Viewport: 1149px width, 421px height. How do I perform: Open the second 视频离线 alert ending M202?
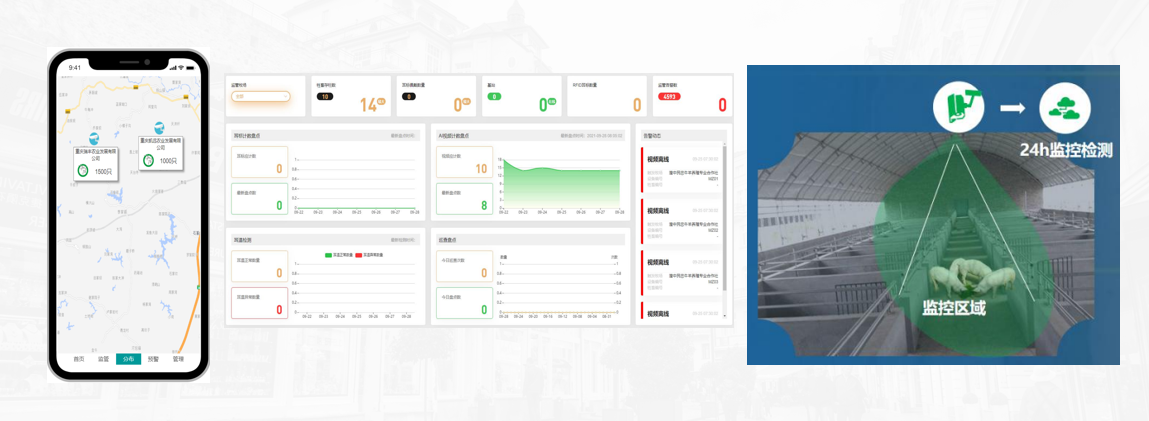tap(682, 220)
